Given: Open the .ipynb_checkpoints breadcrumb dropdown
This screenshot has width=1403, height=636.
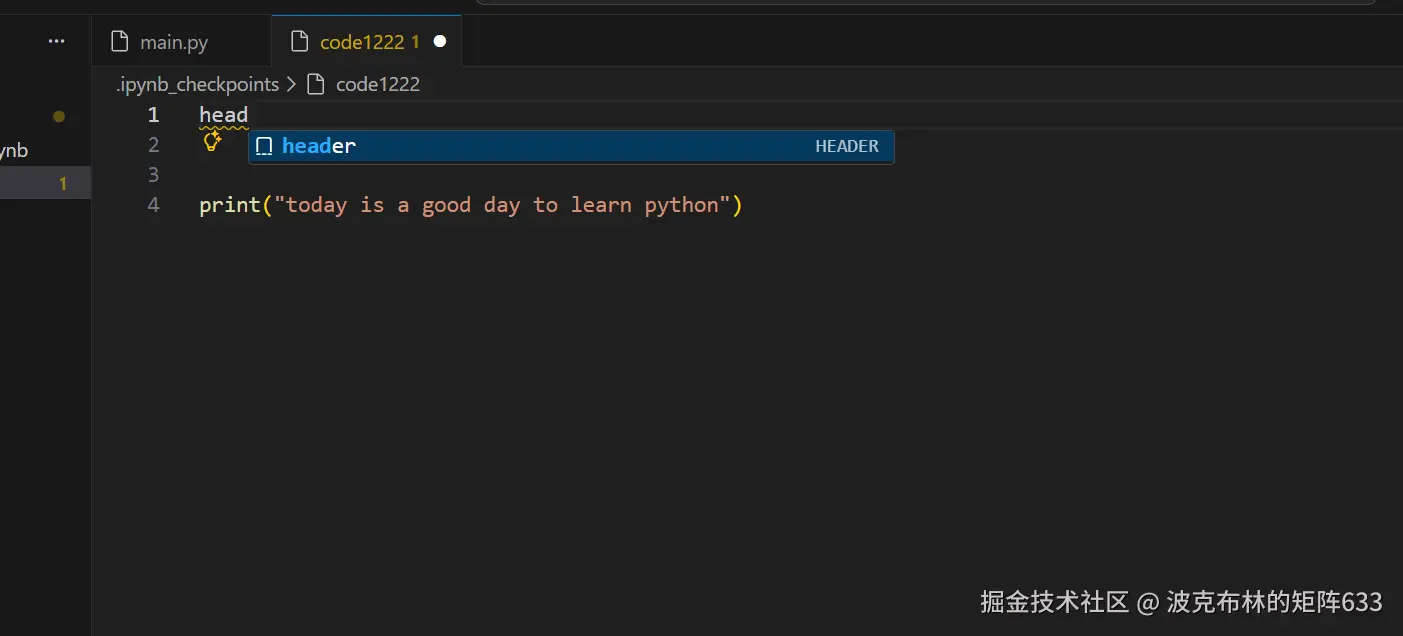Looking at the screenshot, I should click(x=197, y=84).
